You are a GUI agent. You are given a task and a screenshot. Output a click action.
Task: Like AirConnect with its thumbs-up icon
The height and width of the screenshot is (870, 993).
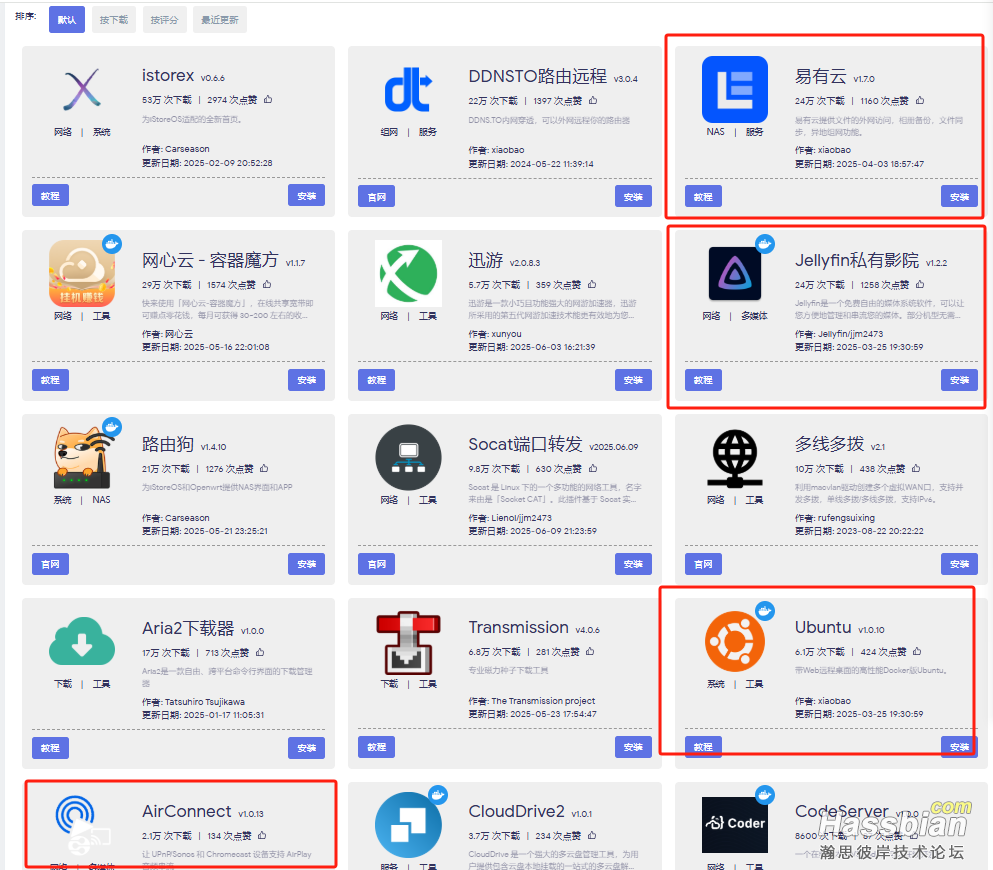(262, 835)
